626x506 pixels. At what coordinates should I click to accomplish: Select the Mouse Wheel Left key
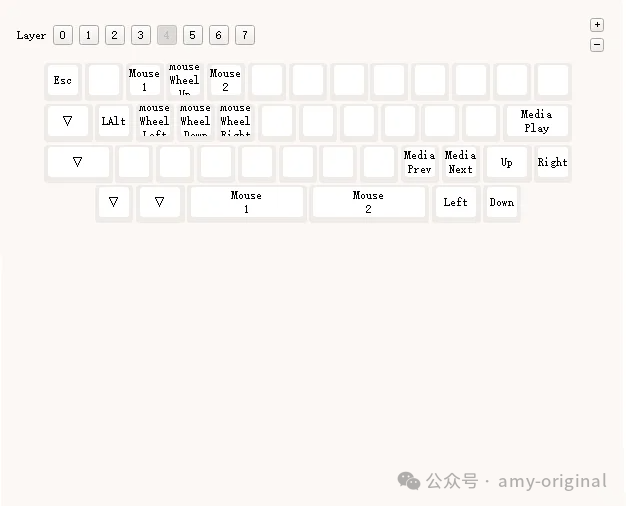coord(155,122)
